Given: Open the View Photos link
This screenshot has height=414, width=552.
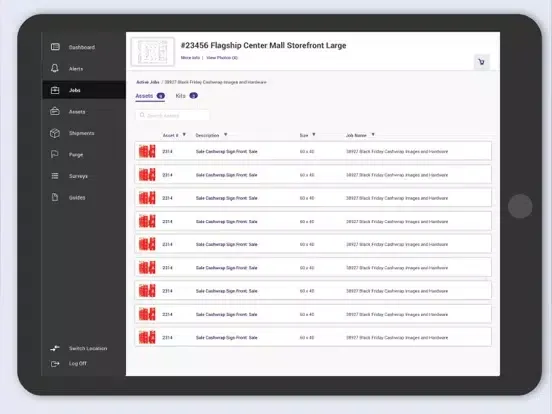Looking at the screenshot, I should [222, 58].
